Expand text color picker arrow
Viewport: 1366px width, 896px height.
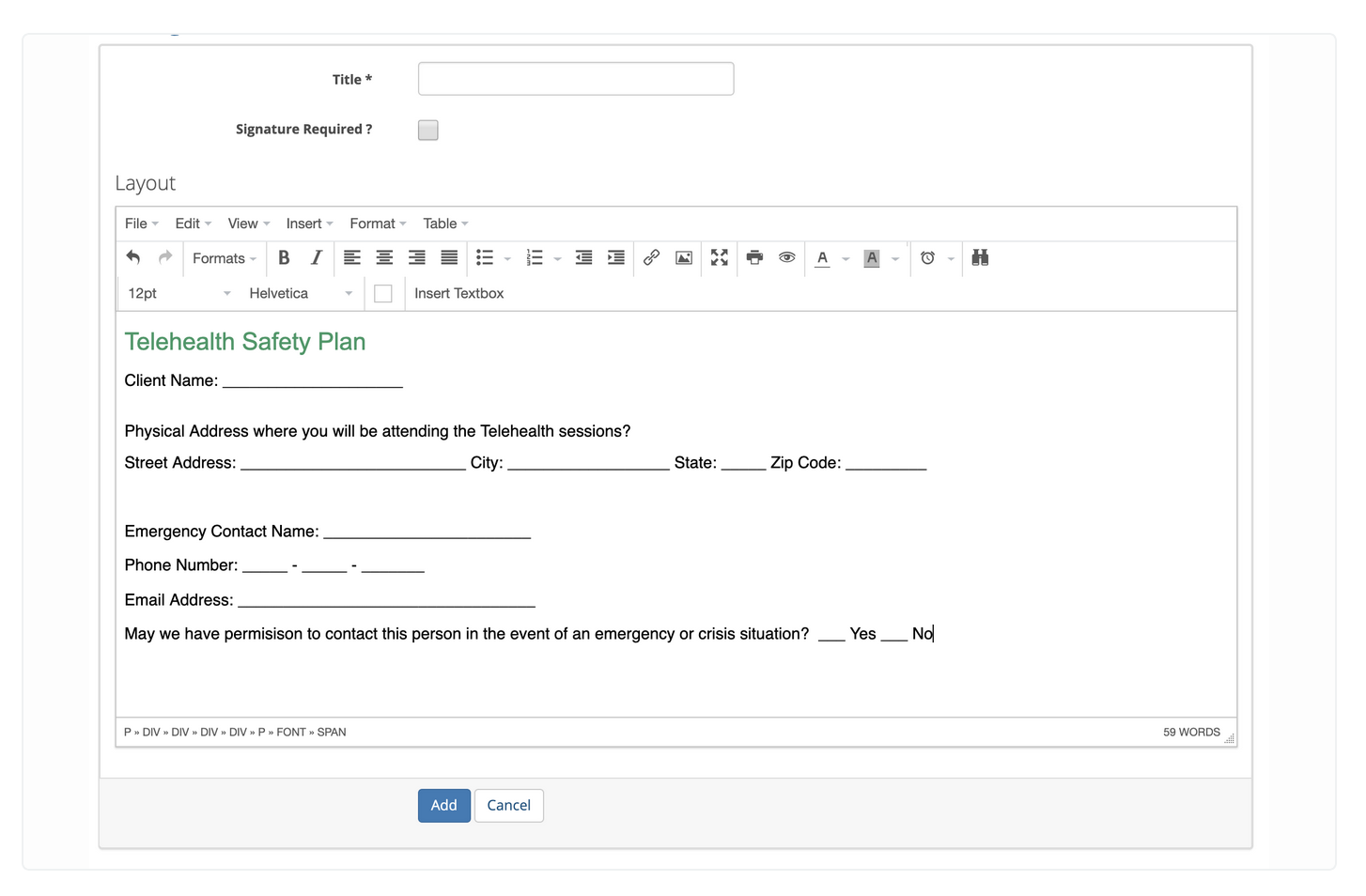[x=846, y=258]
